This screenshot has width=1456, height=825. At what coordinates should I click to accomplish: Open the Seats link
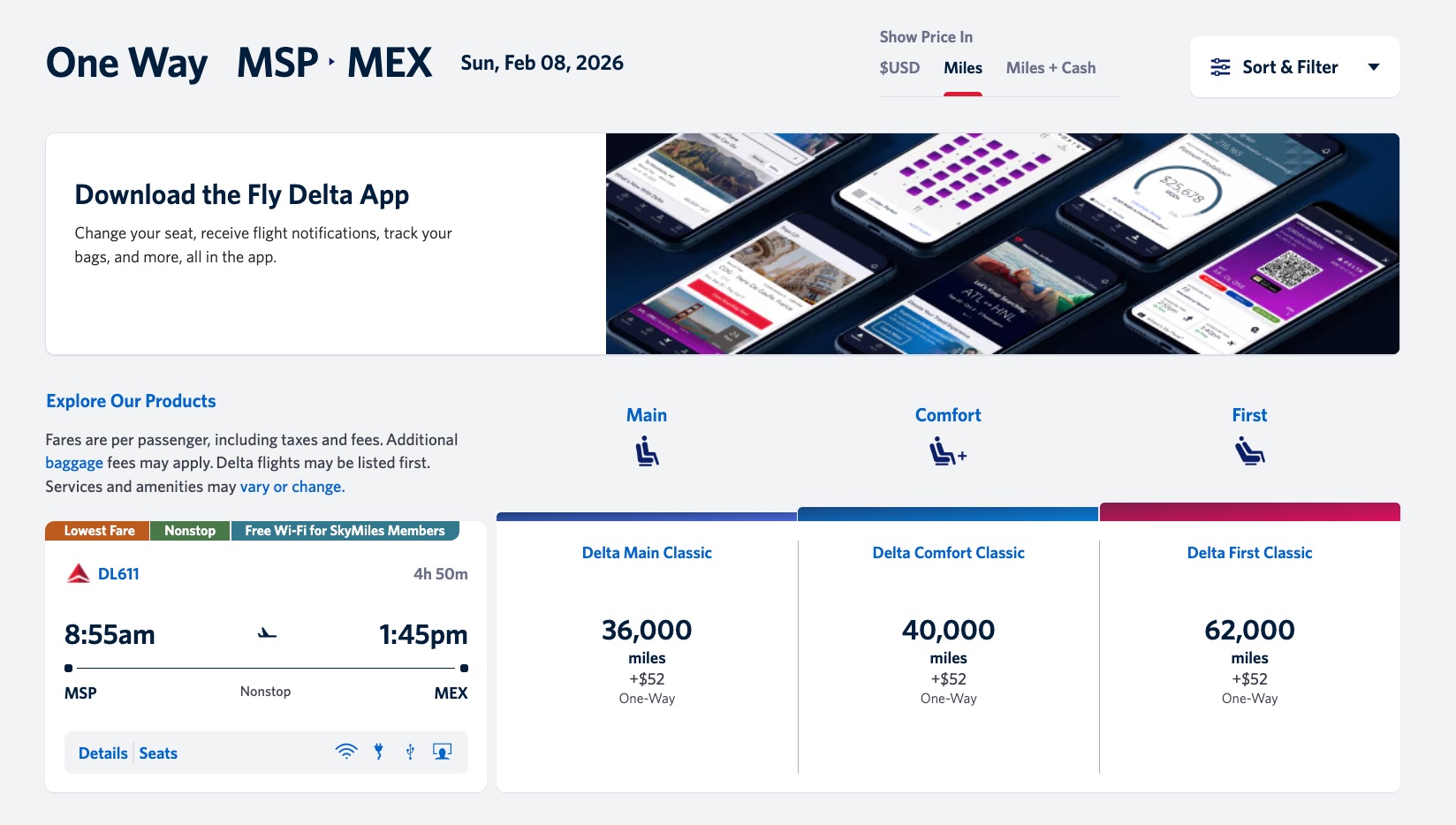[158, 753]
